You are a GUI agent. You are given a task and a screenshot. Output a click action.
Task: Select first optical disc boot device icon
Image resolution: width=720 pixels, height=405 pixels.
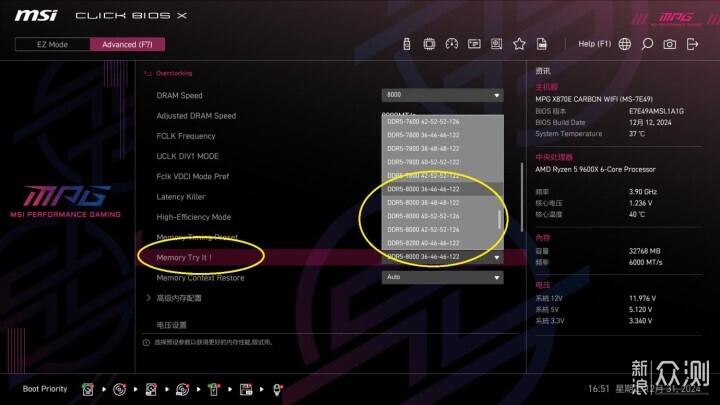[x=119, y=389]
